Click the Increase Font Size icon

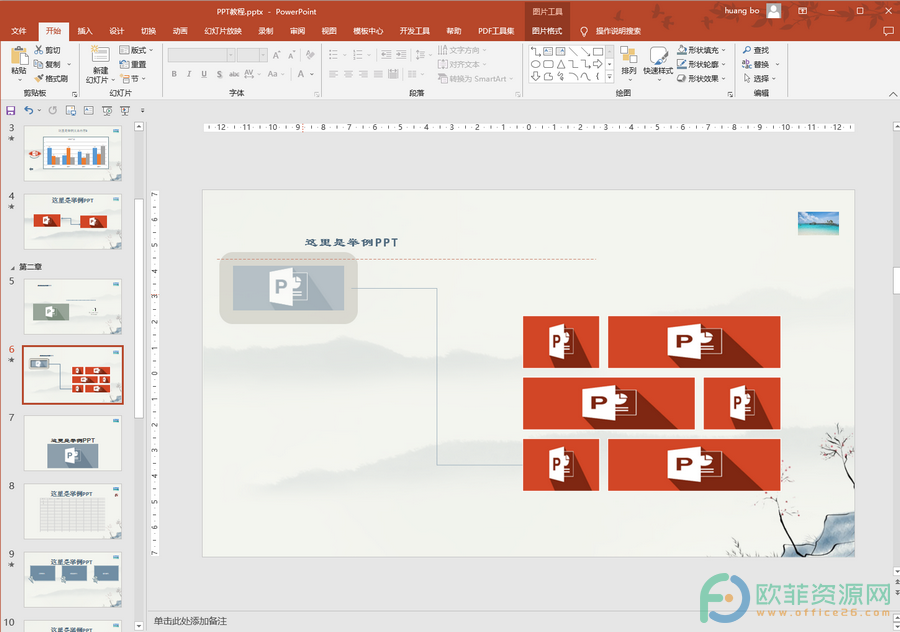click(x=277, y=55)
